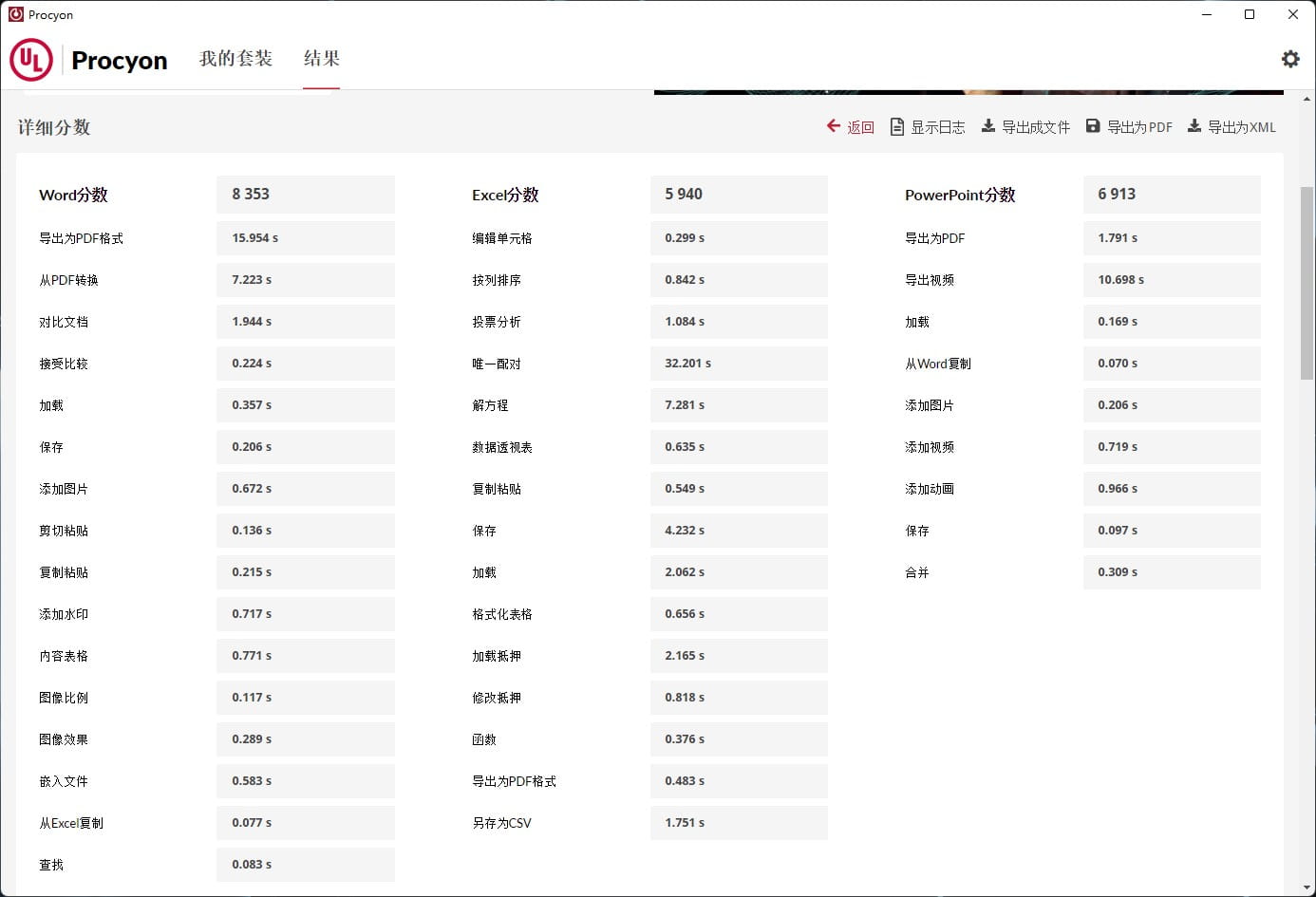
Task: Click the 导出为PDF save icon
Action: pos(1093,126)
